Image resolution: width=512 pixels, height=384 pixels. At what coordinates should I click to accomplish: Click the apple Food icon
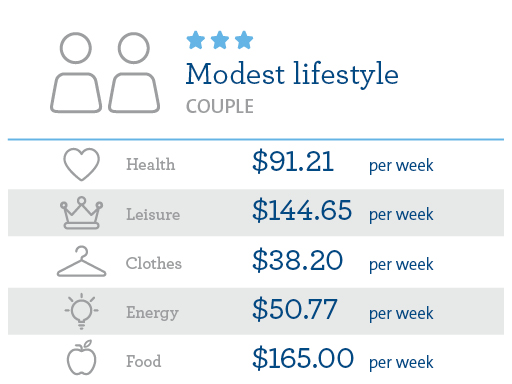(x=81, y=358)
